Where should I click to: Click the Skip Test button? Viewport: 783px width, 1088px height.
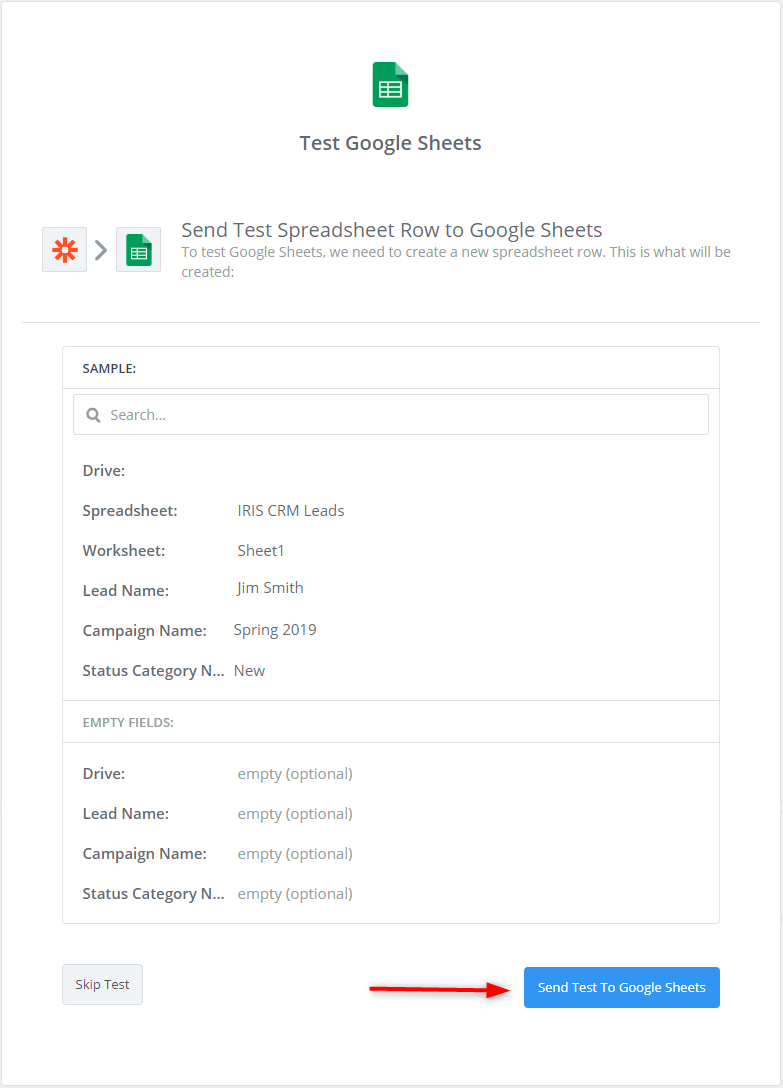point(102,985)
